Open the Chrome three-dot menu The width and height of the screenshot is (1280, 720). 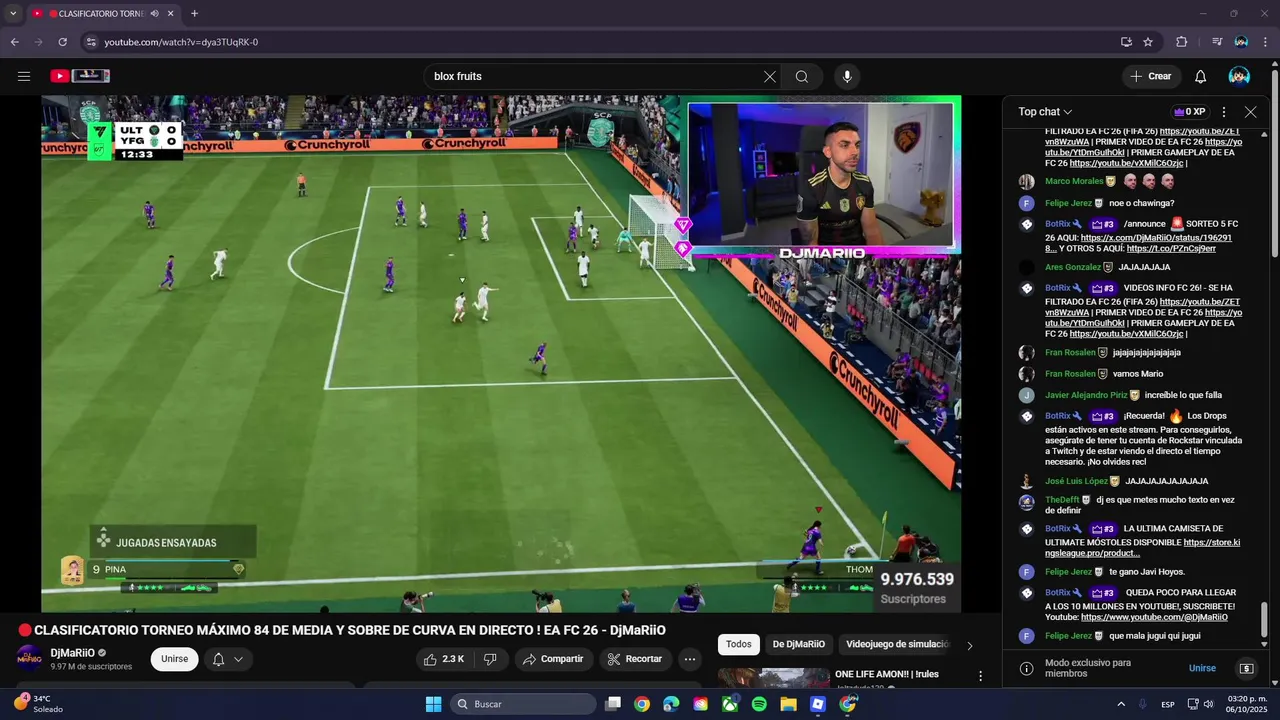pyautogui.click(x=1264, y=42)
